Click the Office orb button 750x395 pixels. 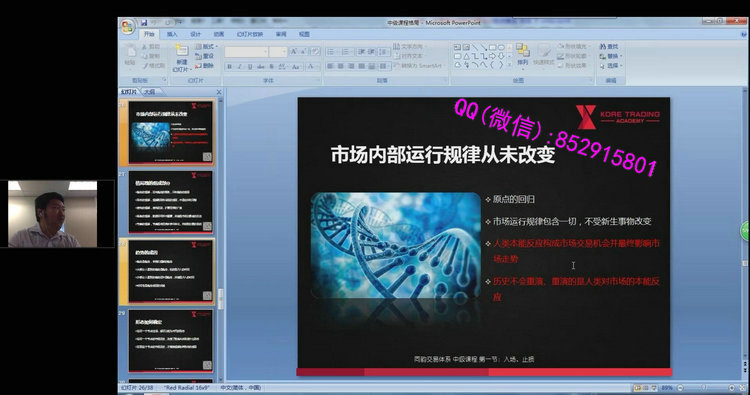point(128,26)
